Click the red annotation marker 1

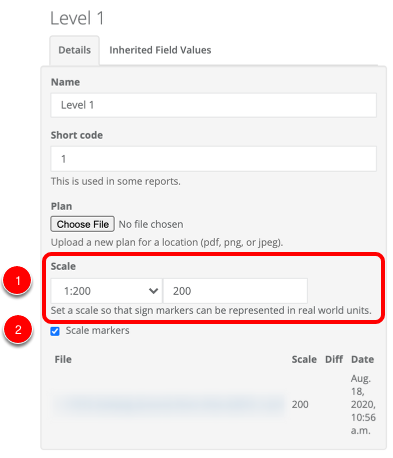17,280
